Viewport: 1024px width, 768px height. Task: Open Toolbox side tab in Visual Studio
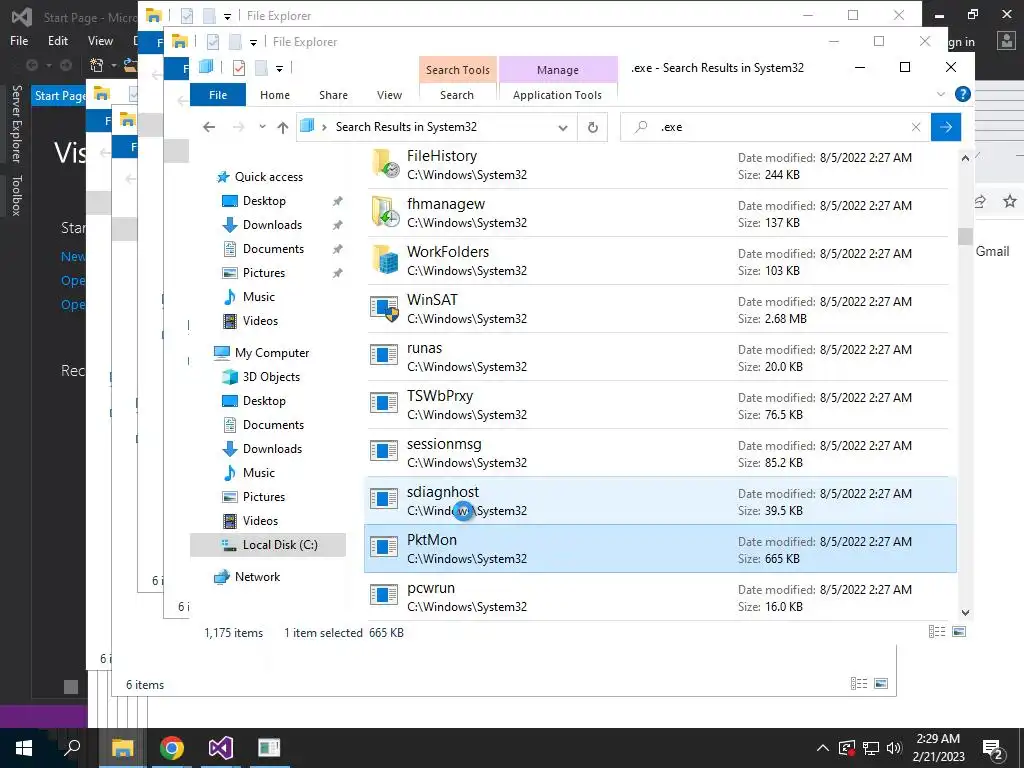16,195
